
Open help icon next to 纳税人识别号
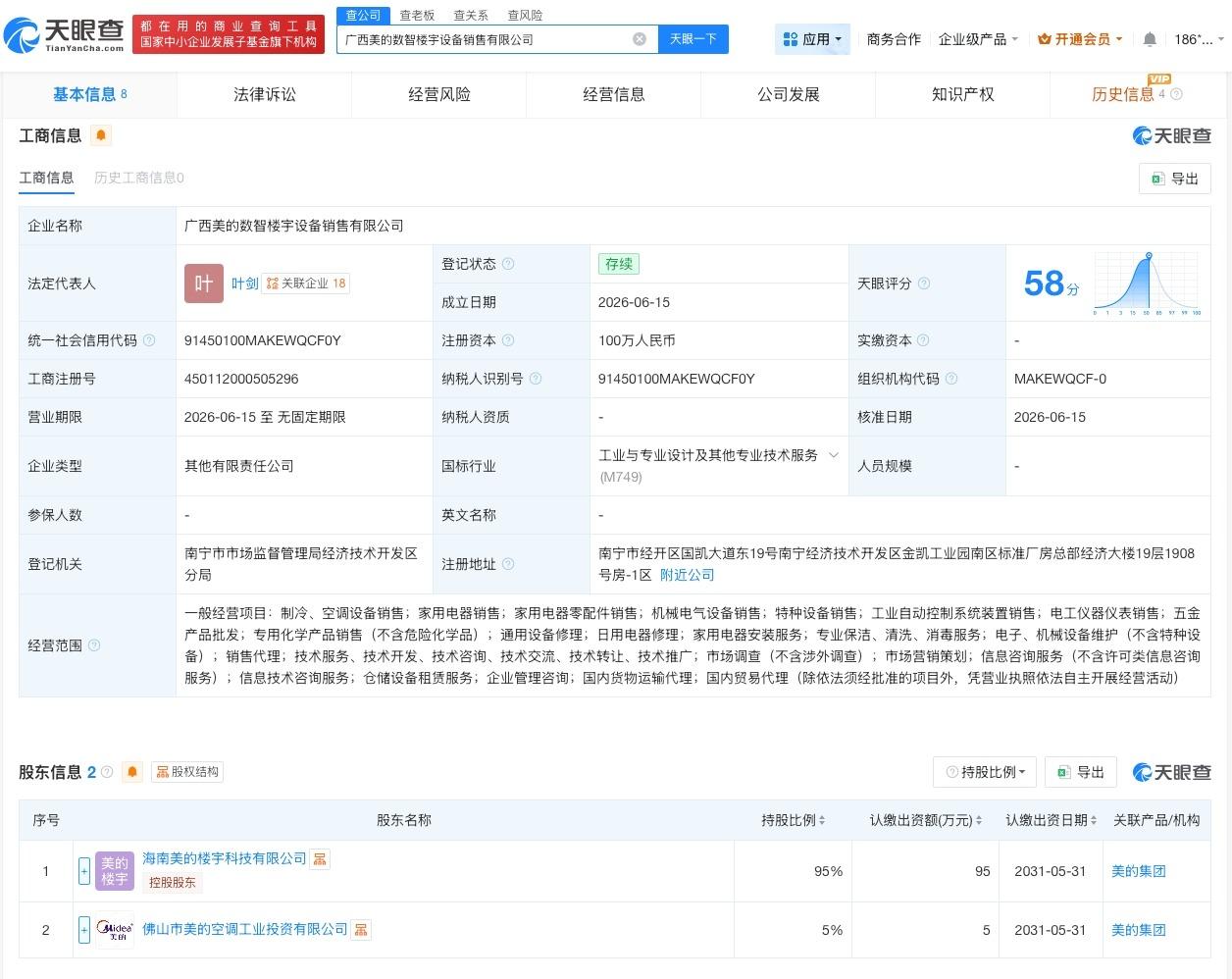pos(536,379)
